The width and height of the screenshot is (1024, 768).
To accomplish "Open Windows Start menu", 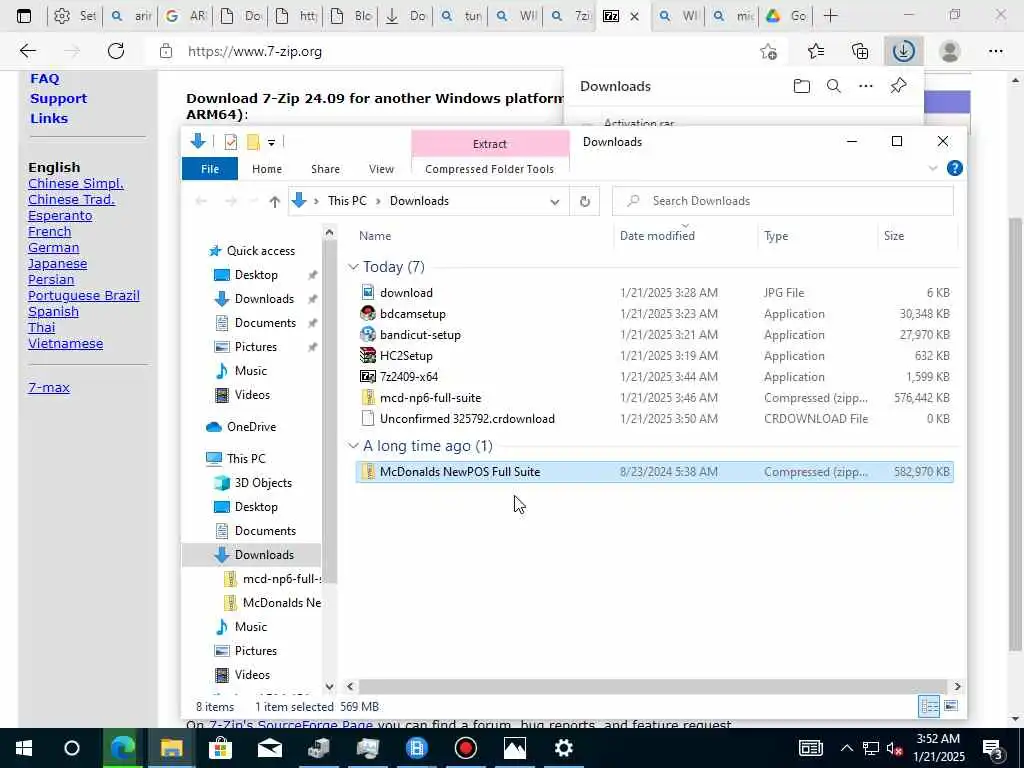I will point(24,748).
